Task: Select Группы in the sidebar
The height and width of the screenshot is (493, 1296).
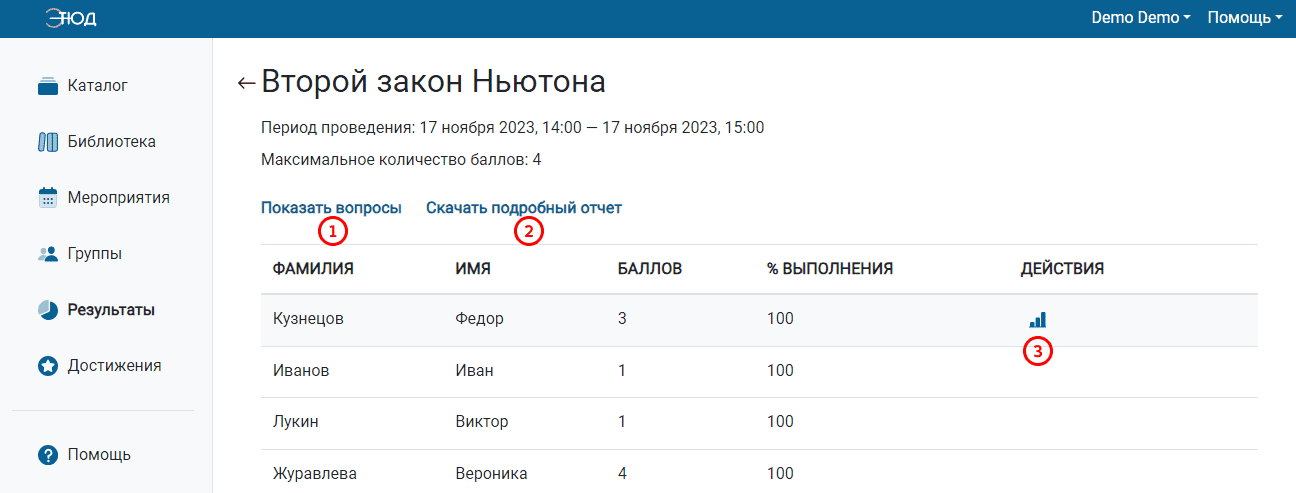Action: (x=95, y=254)
